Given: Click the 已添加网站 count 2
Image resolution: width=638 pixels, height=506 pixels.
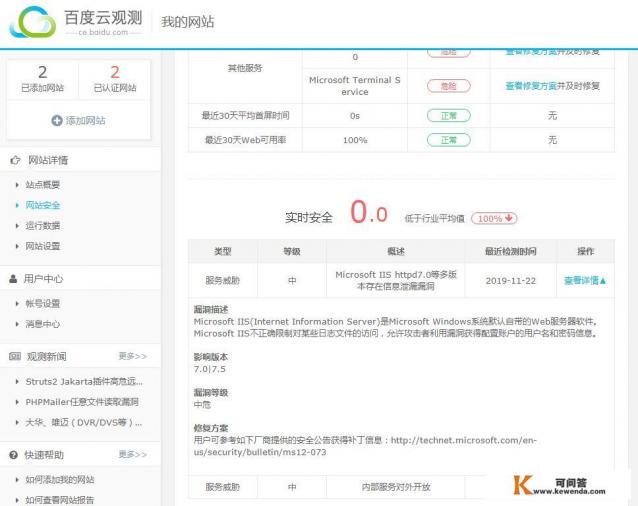Looking at the screenshot, I should (43, 72).
